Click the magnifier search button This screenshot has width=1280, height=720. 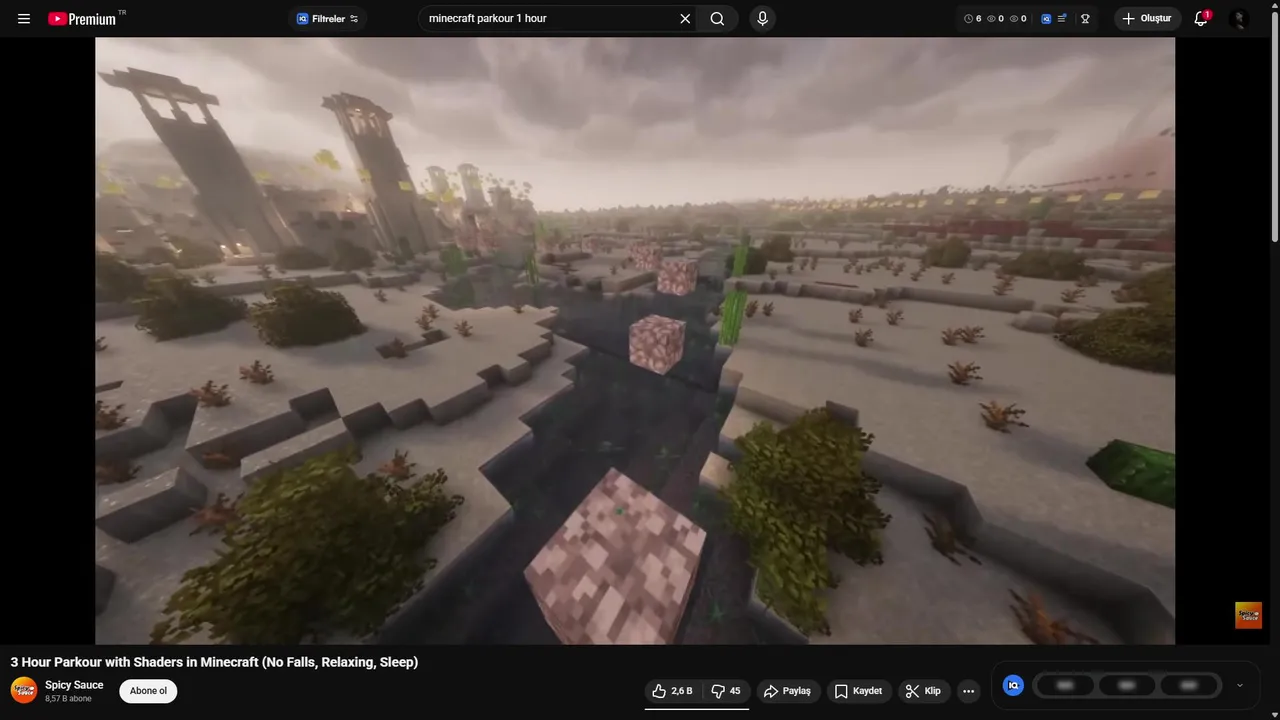717,19
